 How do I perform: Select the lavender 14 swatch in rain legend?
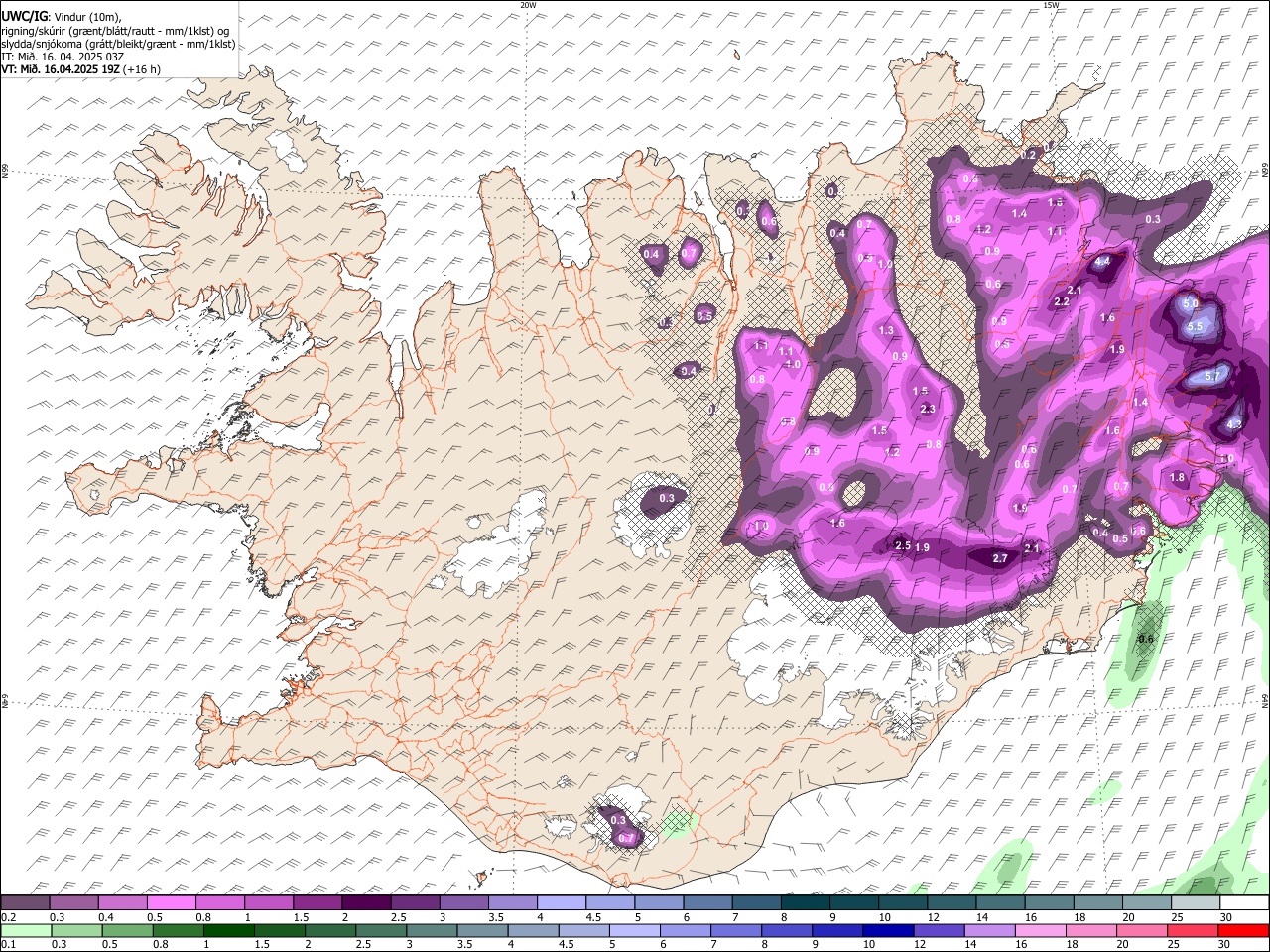pos(989,931)
